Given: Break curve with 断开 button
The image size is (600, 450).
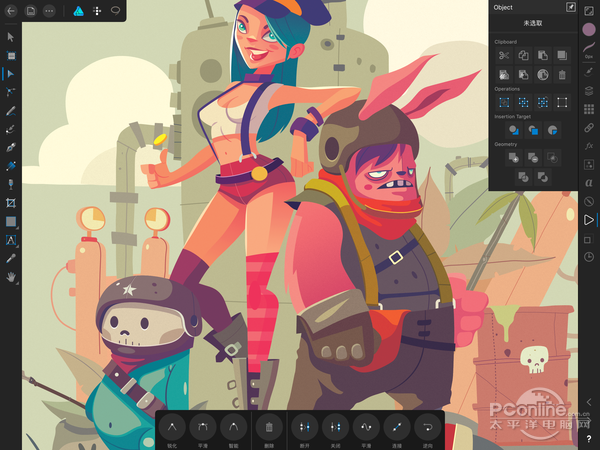Looking at the screenshot, I should (x=305, y=427).
